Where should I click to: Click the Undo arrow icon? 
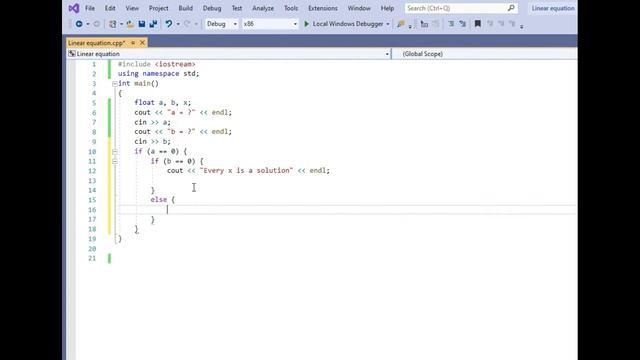pos(169,24)
